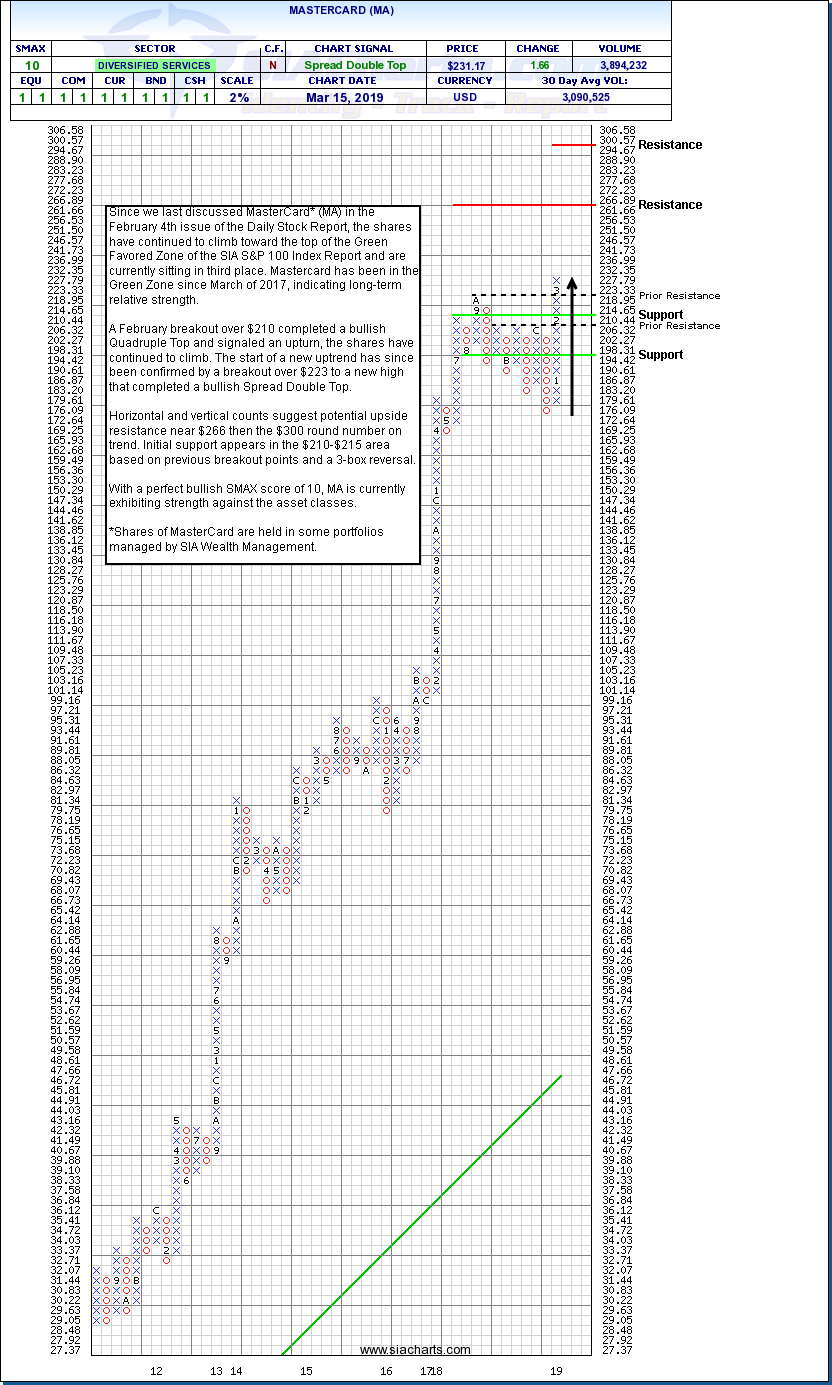The image size is (832, 1385).
Task: Click the www.siacharts.com link at bottom
Action: click(x=415, y=1349)
